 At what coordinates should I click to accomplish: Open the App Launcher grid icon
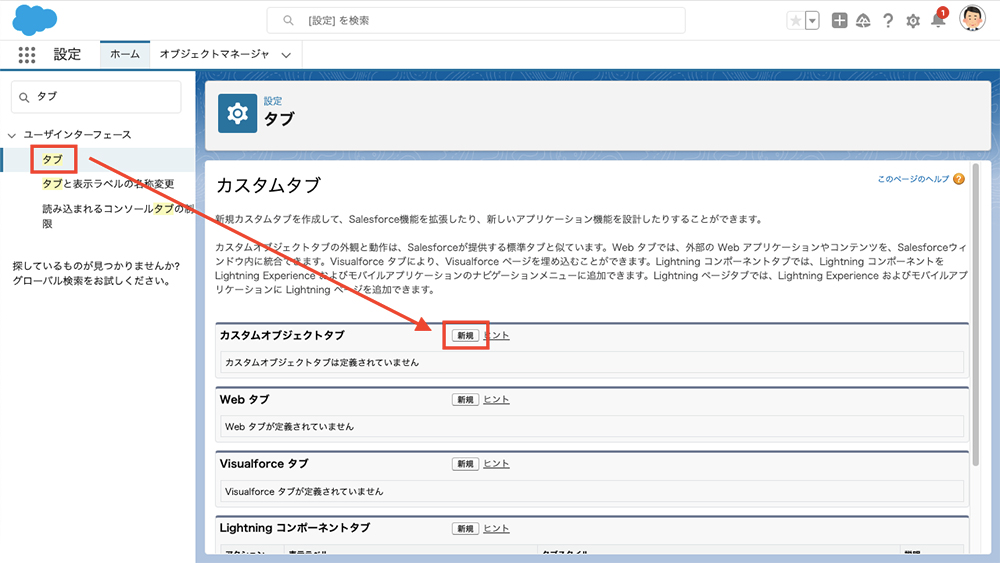point(27,55)
